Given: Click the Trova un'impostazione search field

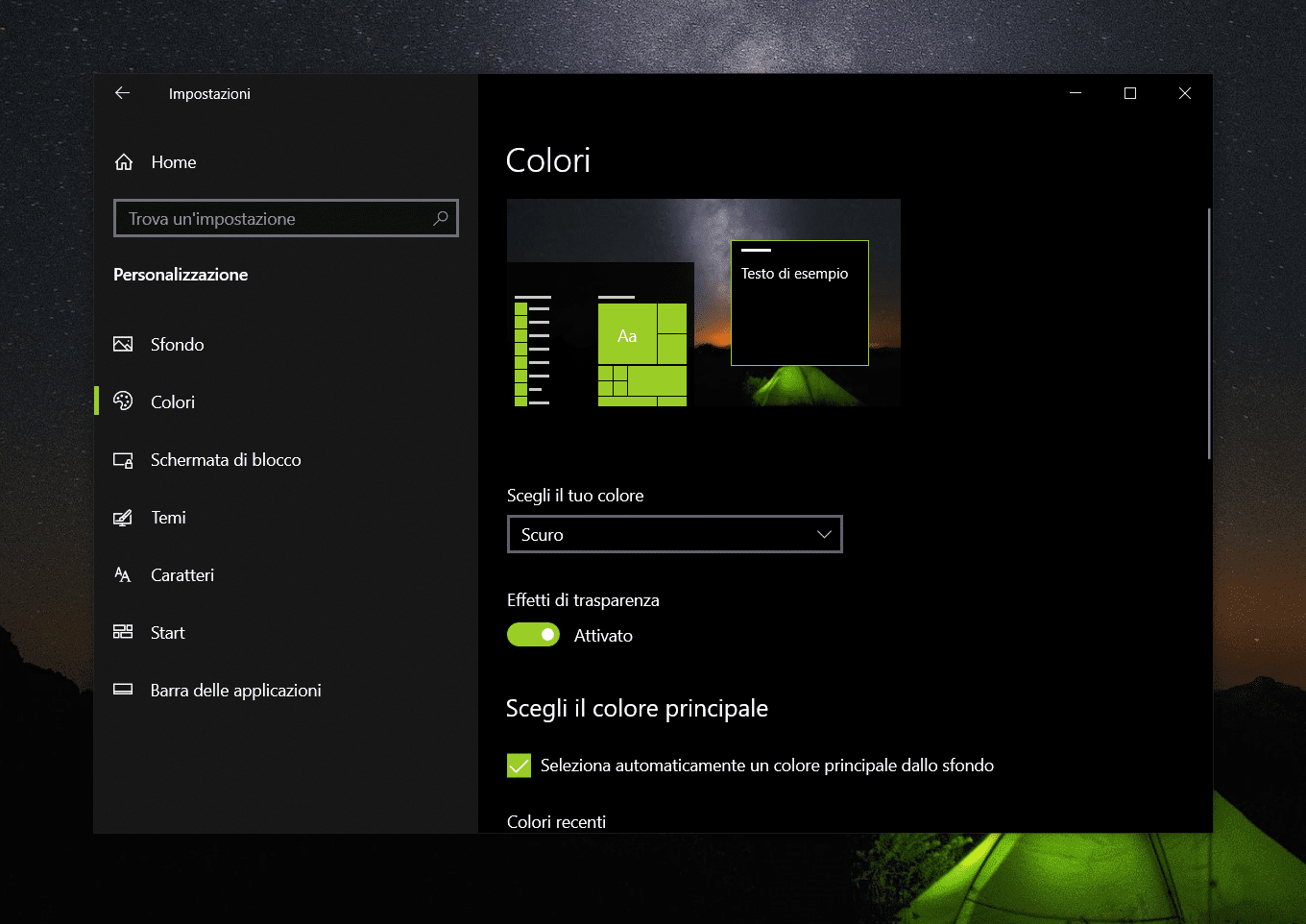Looking at the screenshot, I should [x=274, y=218].
